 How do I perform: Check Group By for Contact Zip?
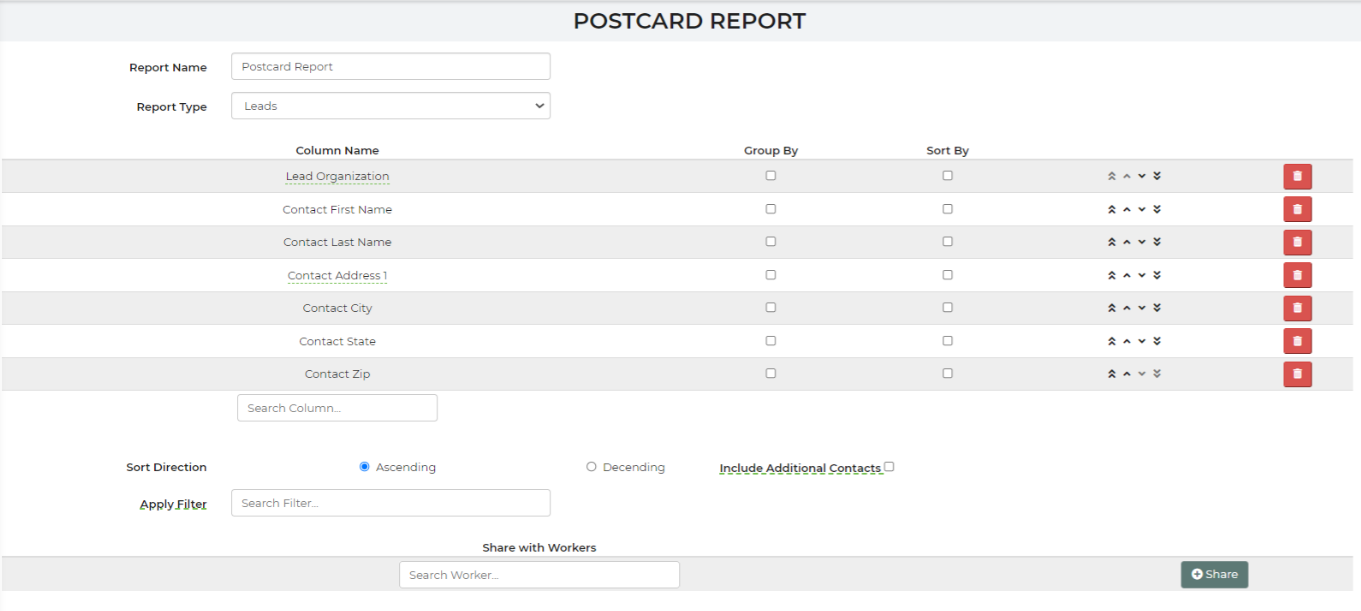click(770, 373)
